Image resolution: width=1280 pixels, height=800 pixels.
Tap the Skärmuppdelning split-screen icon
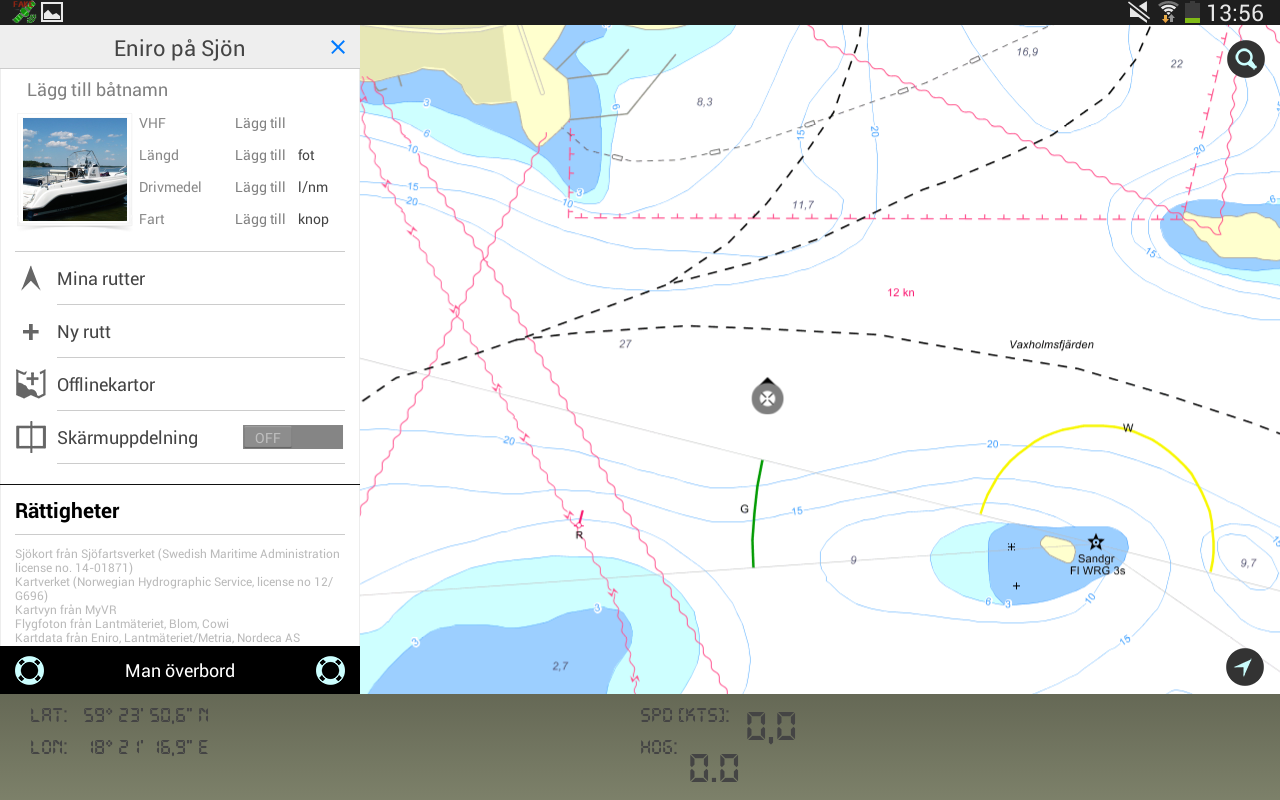[x=31, y=438]
